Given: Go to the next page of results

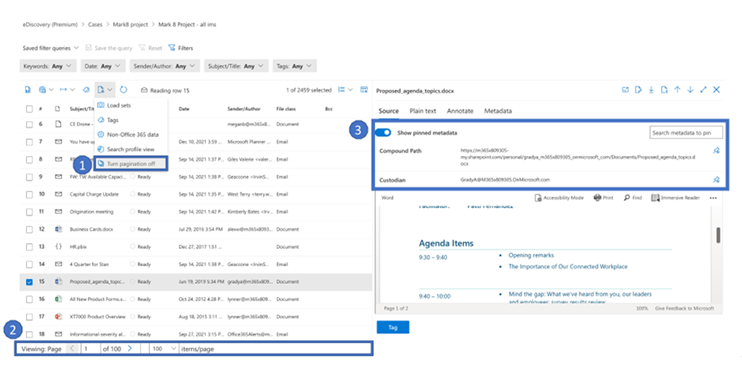Looking at the screenshot, I should 129,349.
